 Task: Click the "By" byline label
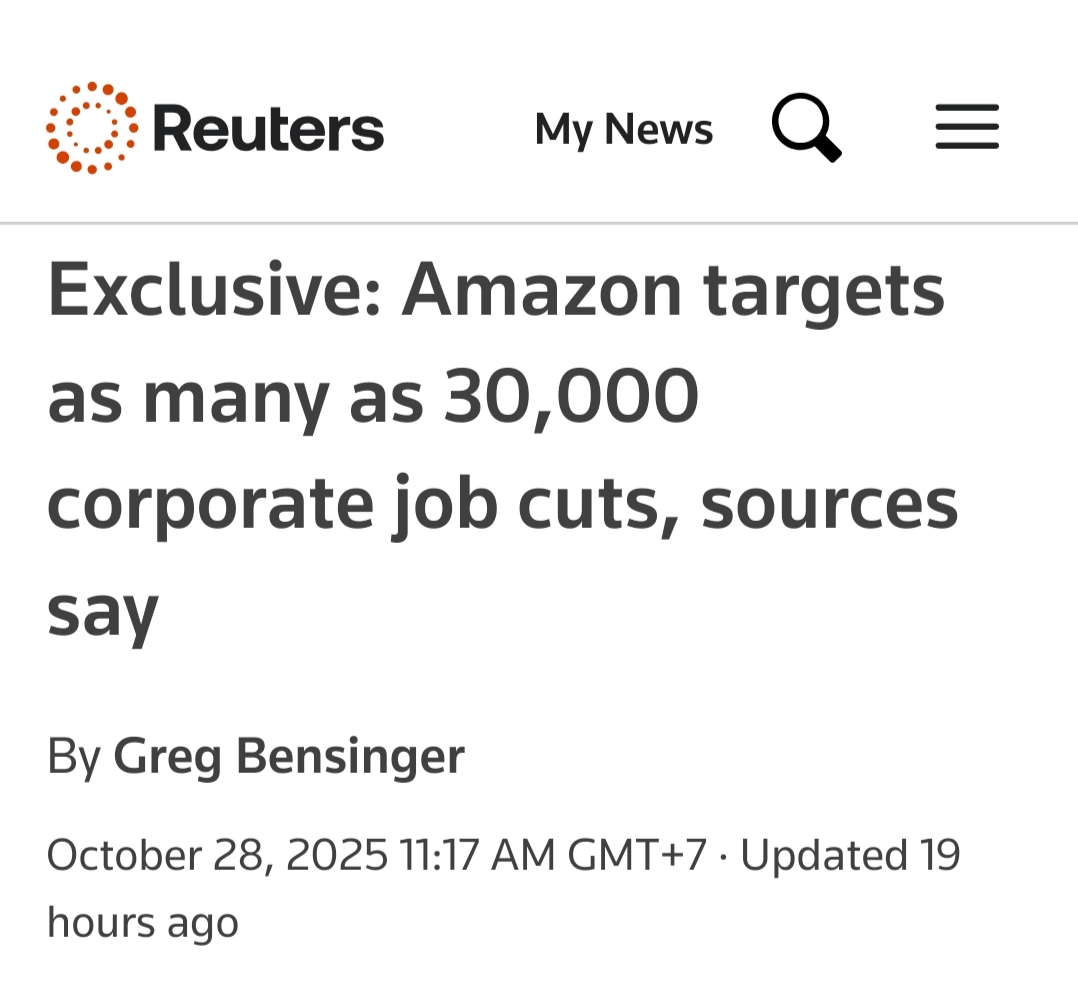[x=73, y=756]
